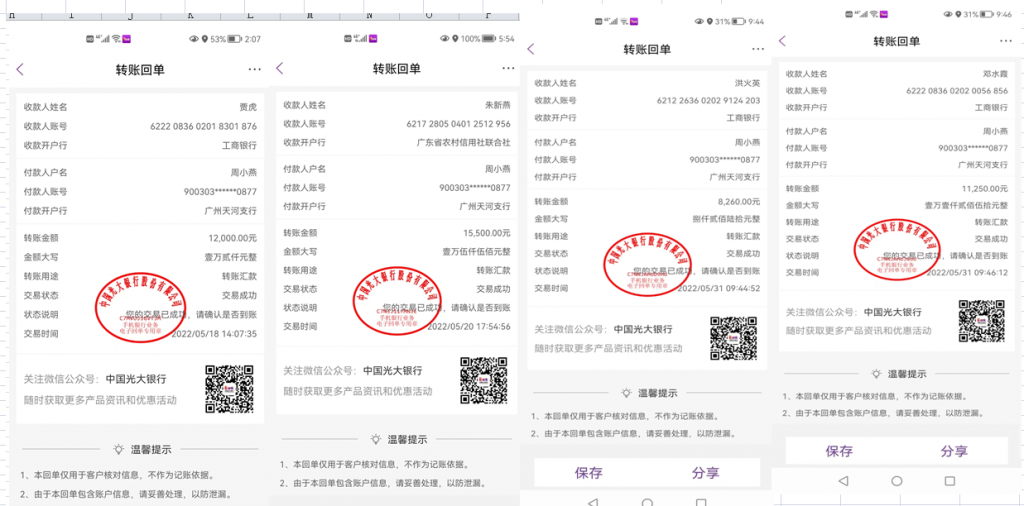Share the 邓水霞 receipt with 分享
The image size is (1024, 506).
[x=954, y=451]
